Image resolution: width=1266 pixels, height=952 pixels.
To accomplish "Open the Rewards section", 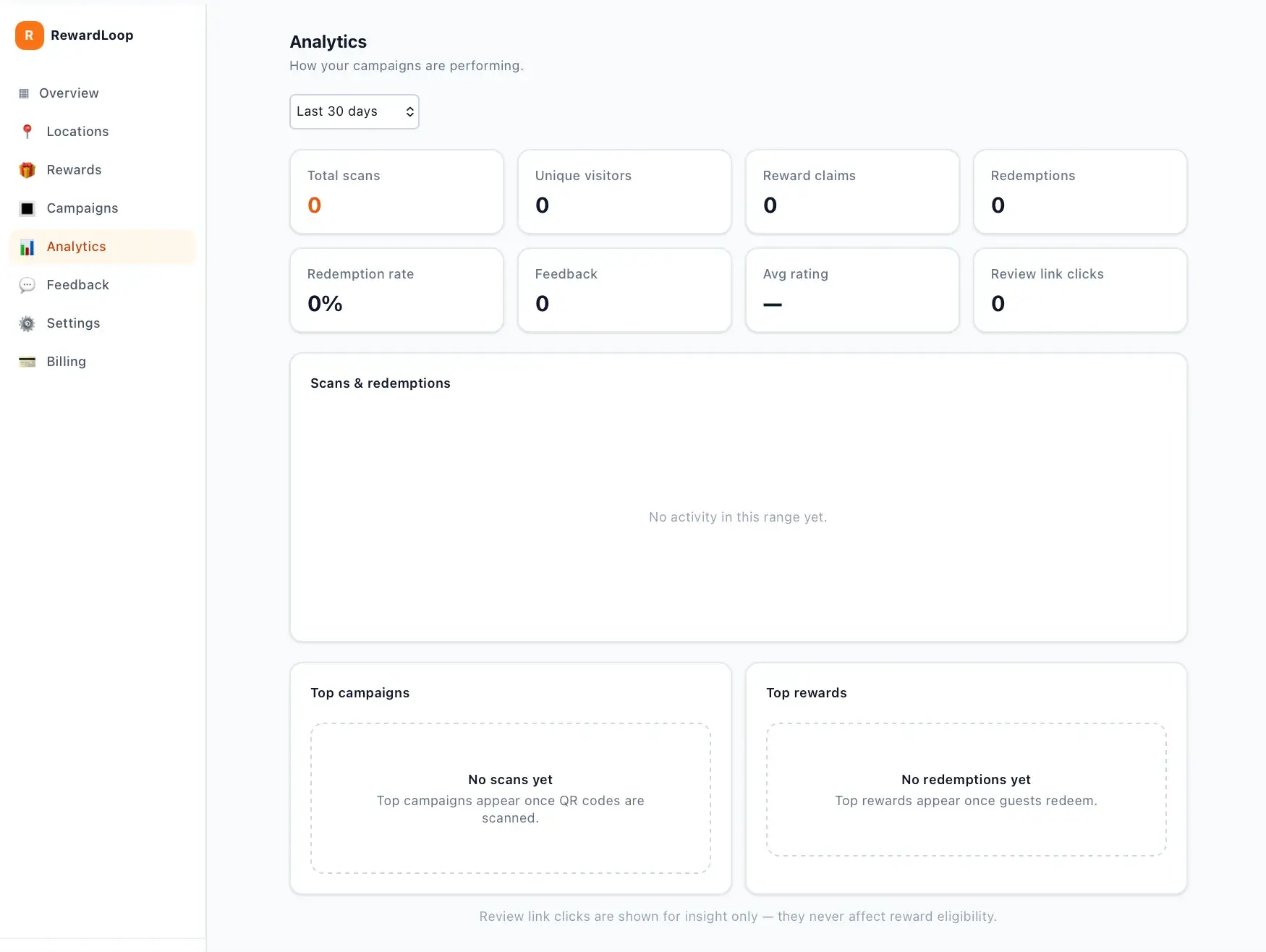I will tap(103, 170).
